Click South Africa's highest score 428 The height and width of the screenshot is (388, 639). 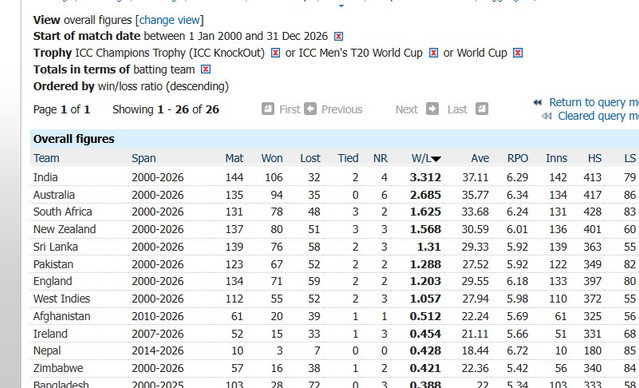(x=592, y=212)
